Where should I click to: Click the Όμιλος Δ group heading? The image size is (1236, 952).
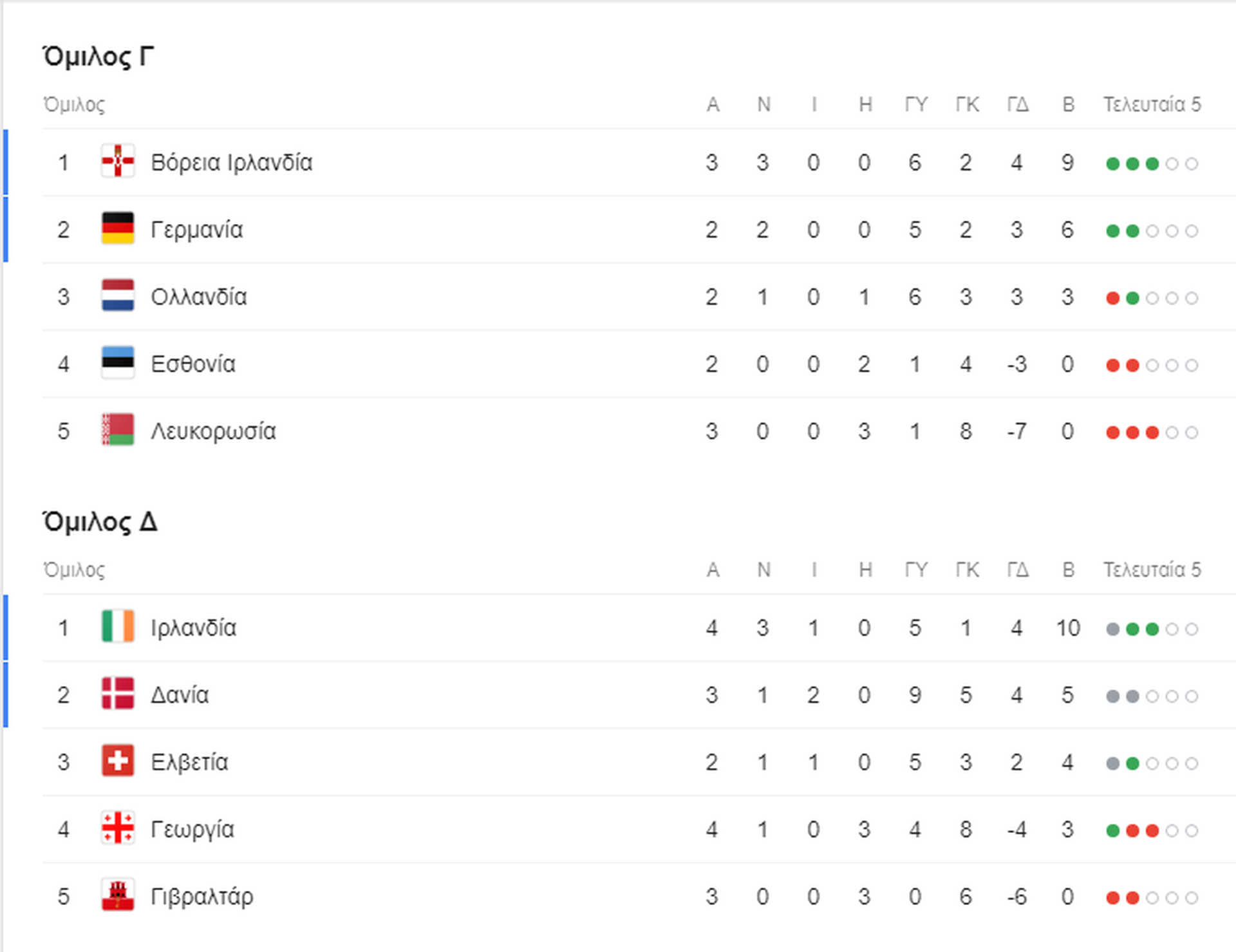coord(100,522)
